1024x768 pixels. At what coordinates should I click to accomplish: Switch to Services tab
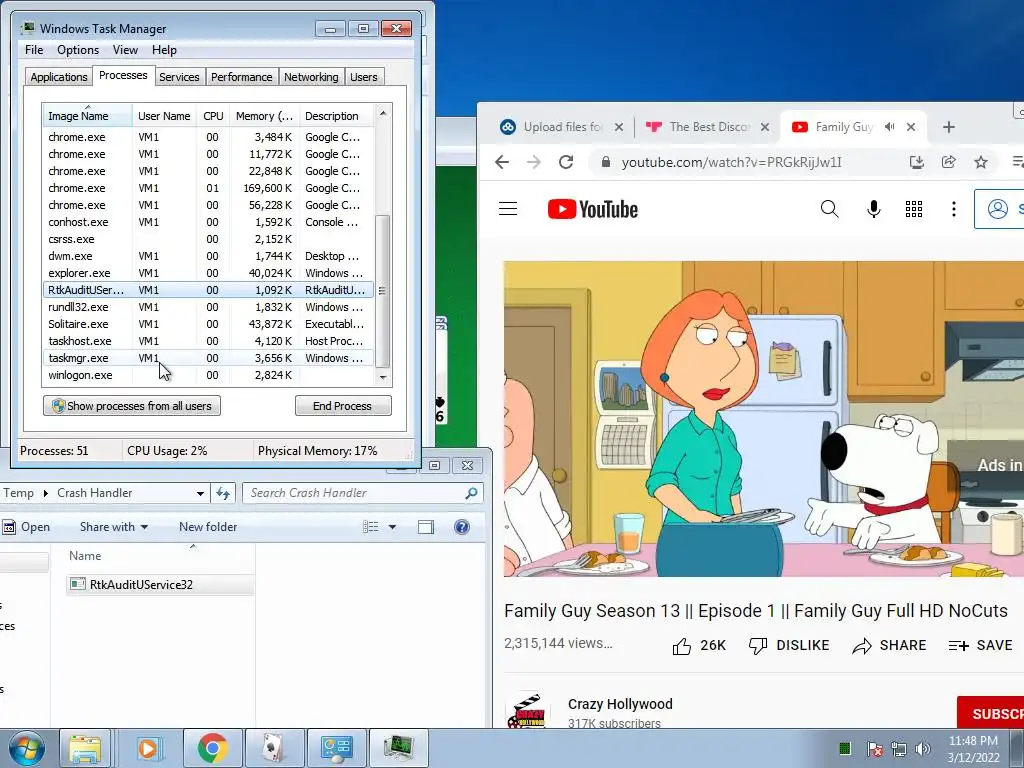click(x=179, y=77)
